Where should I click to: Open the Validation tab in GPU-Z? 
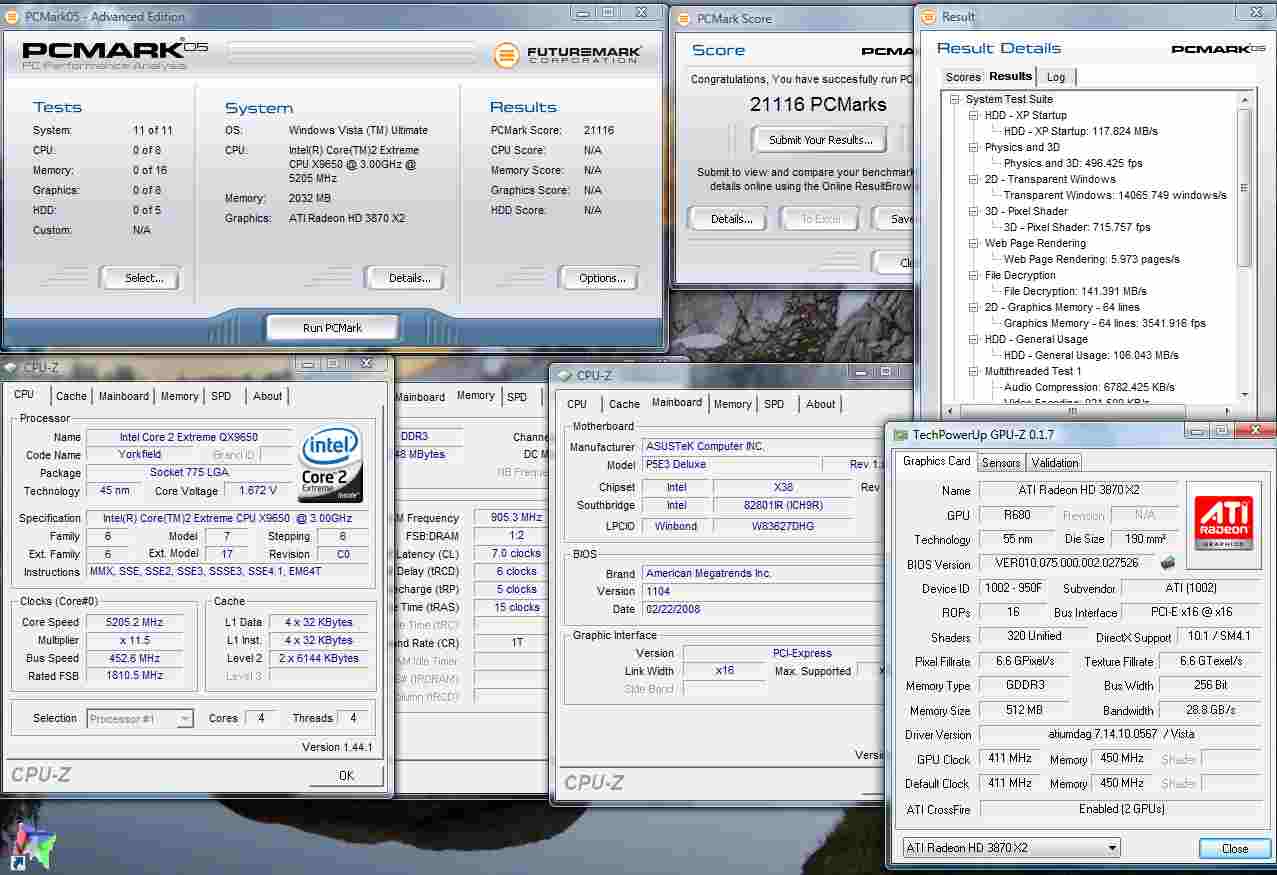tap(1055, 462)
